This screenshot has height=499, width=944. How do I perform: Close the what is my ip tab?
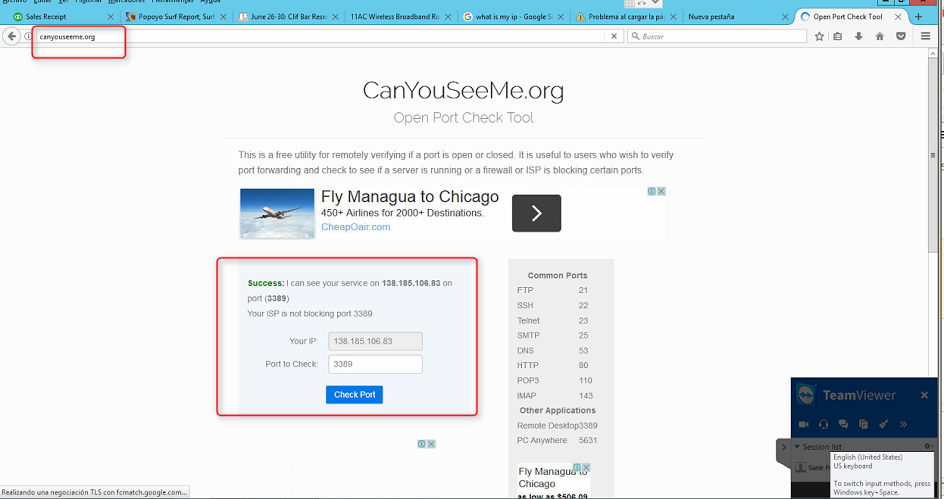click(x=560, y=17)
